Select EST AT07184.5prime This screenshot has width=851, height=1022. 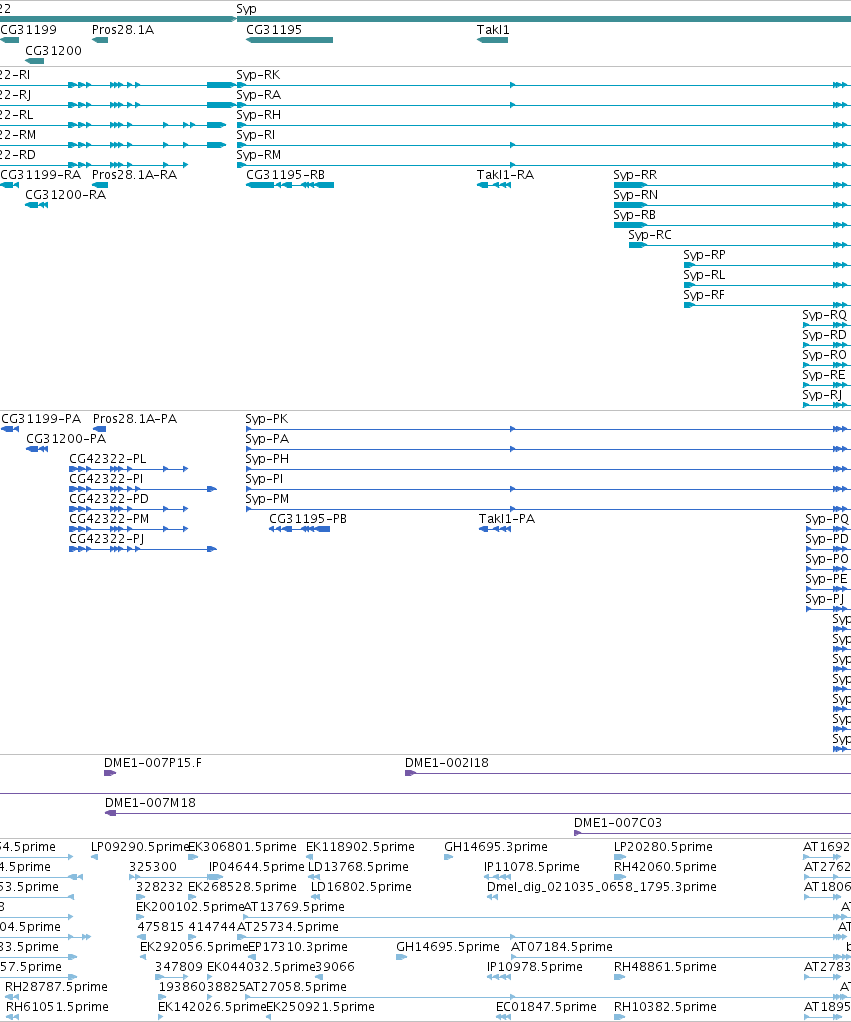(562, 947)
